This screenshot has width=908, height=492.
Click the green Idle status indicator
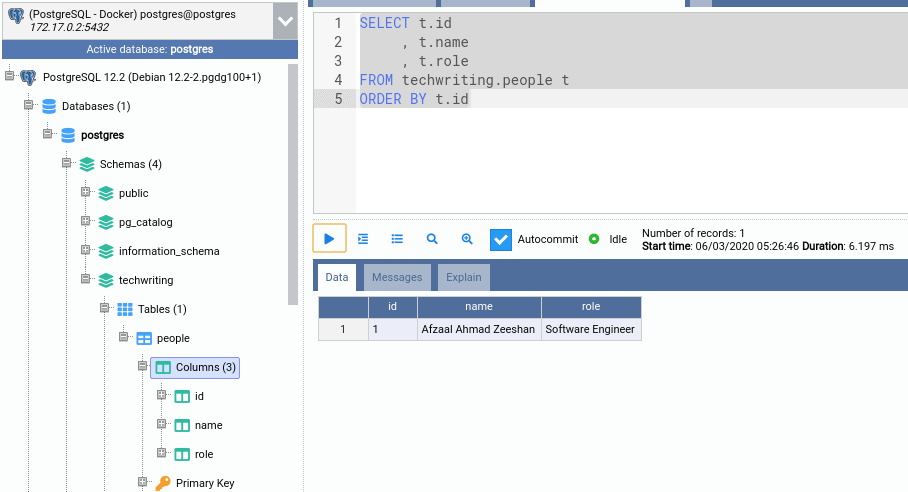594,239
